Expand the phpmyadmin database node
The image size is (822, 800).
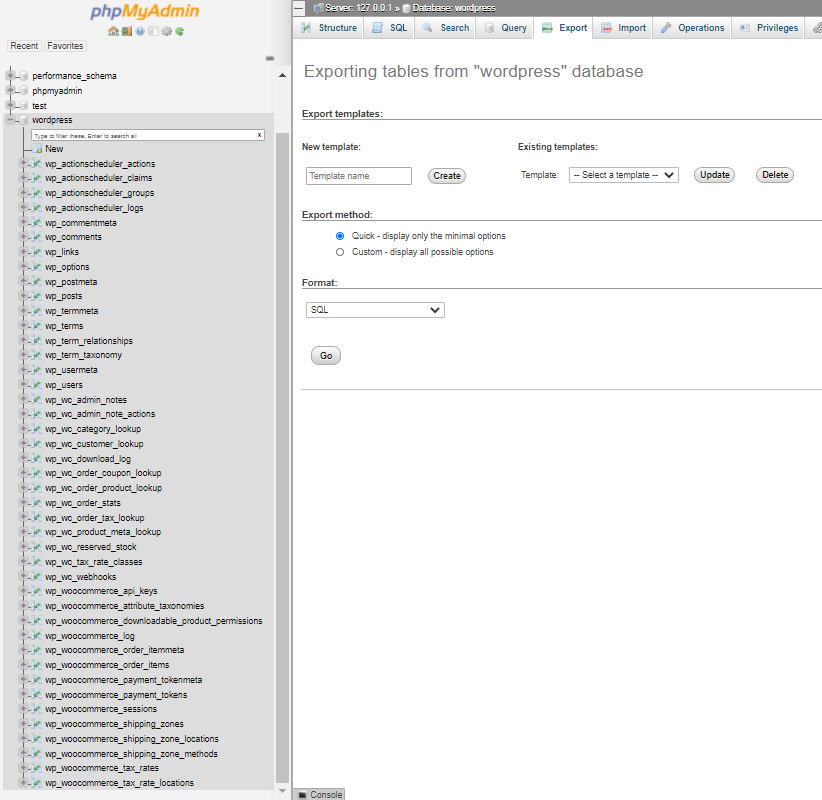(10, 91)
